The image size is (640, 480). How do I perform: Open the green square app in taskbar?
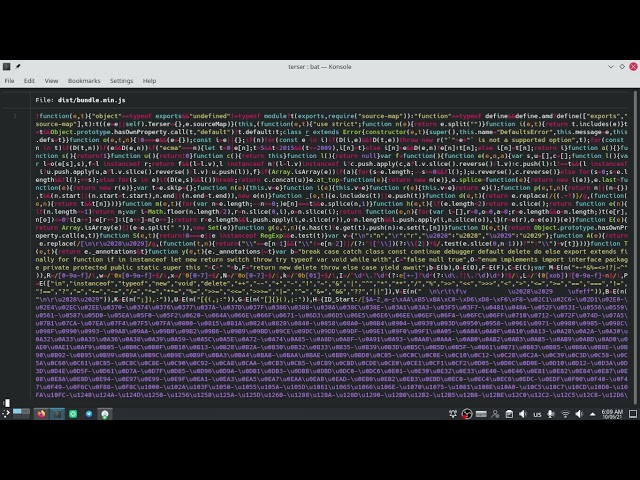click(x=73, y=414)
